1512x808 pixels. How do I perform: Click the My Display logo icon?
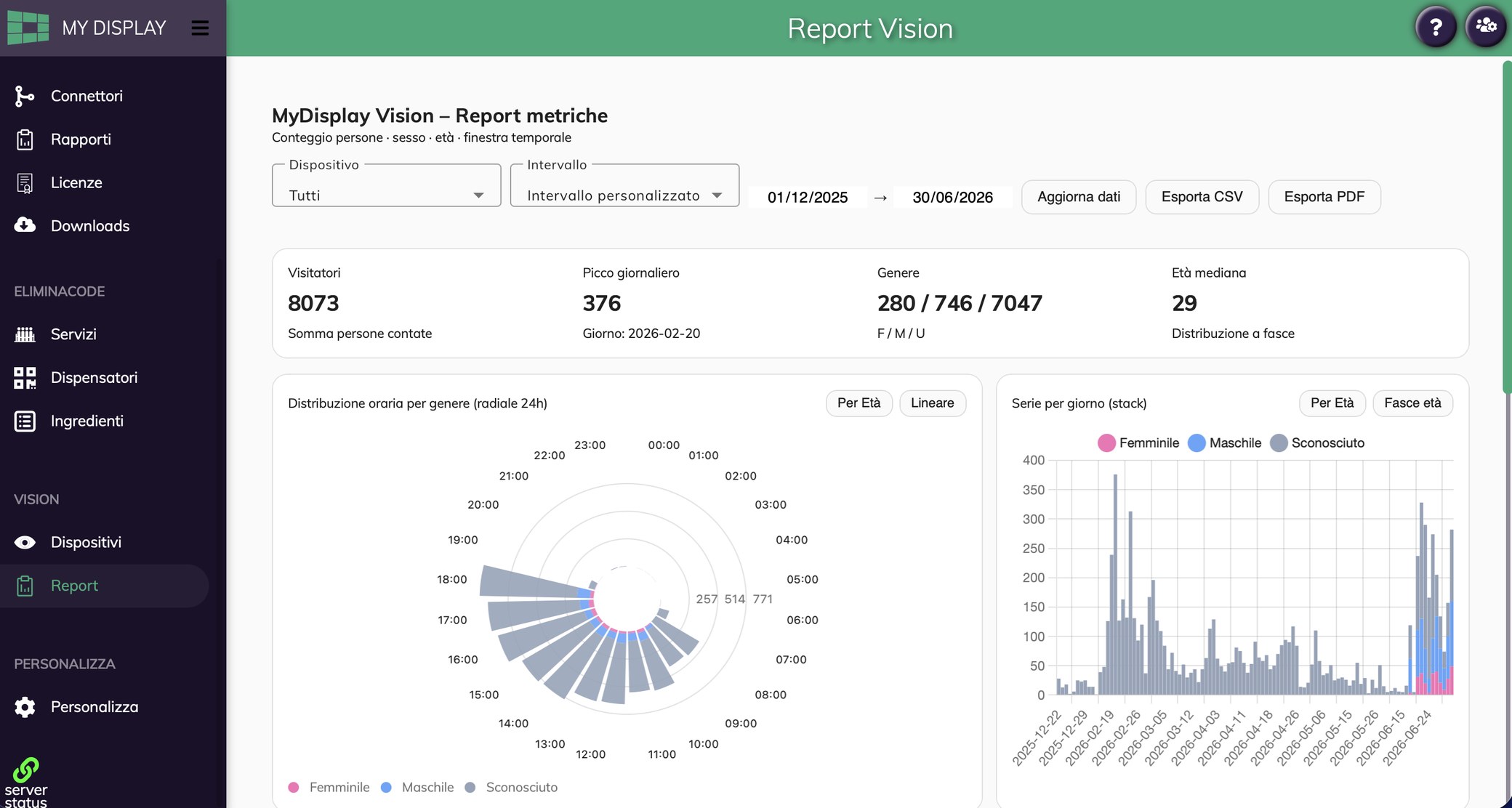point(28,28)
